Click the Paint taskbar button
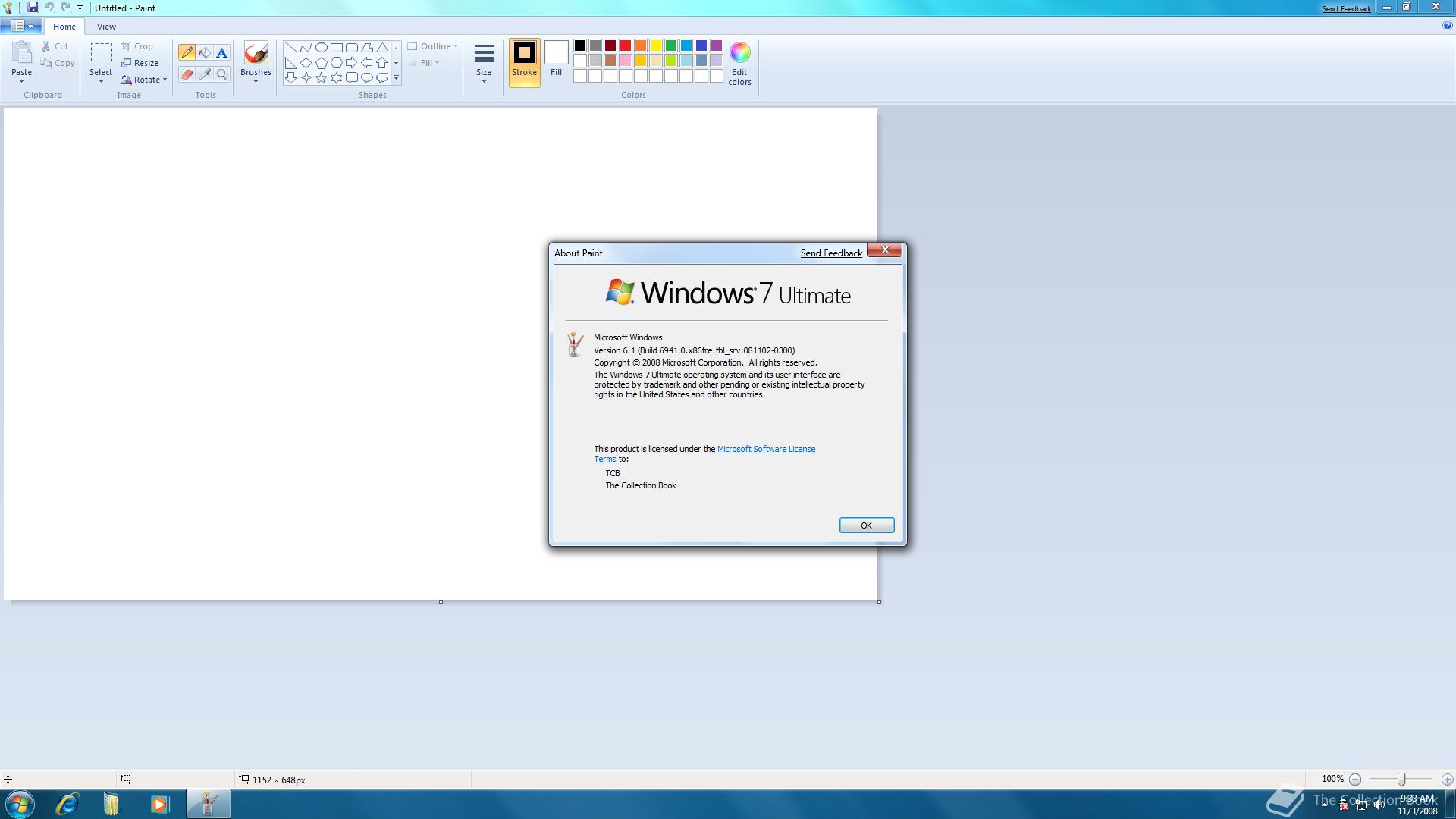 pyautogui.click(x=208, y=804)
